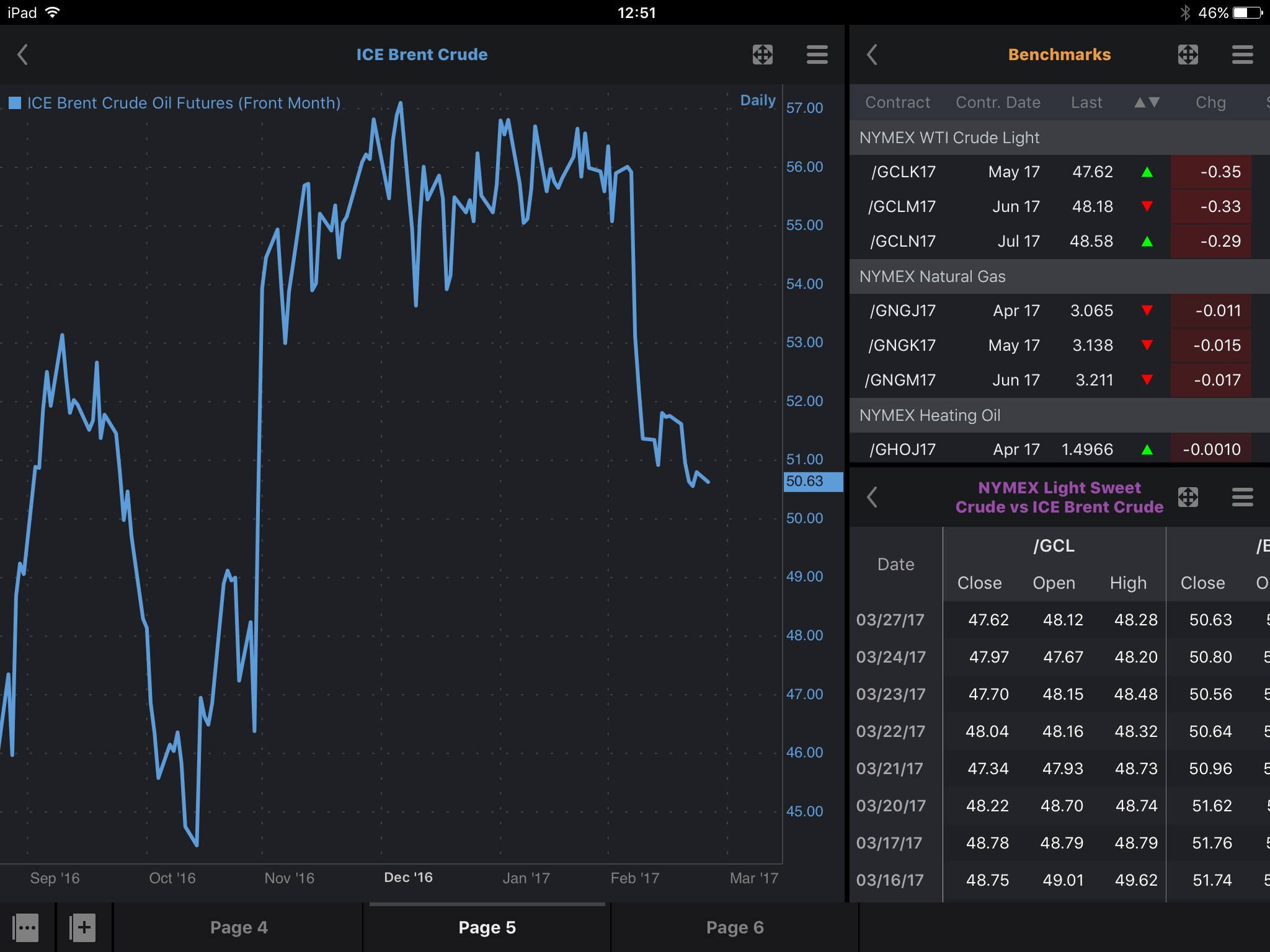Open ICE Brent Crude panel menu

[817, 55]
